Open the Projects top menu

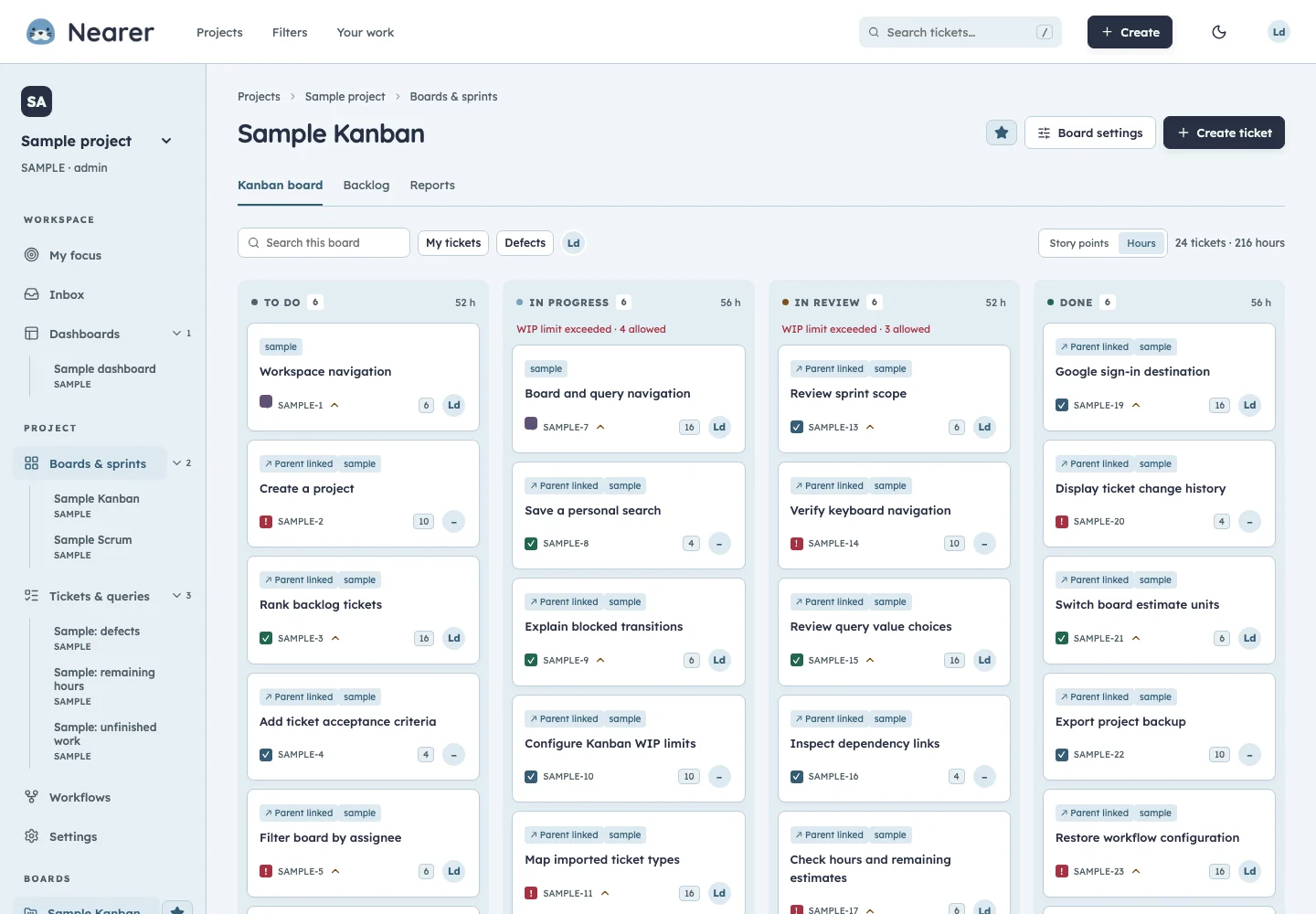(x=219, y=32)
